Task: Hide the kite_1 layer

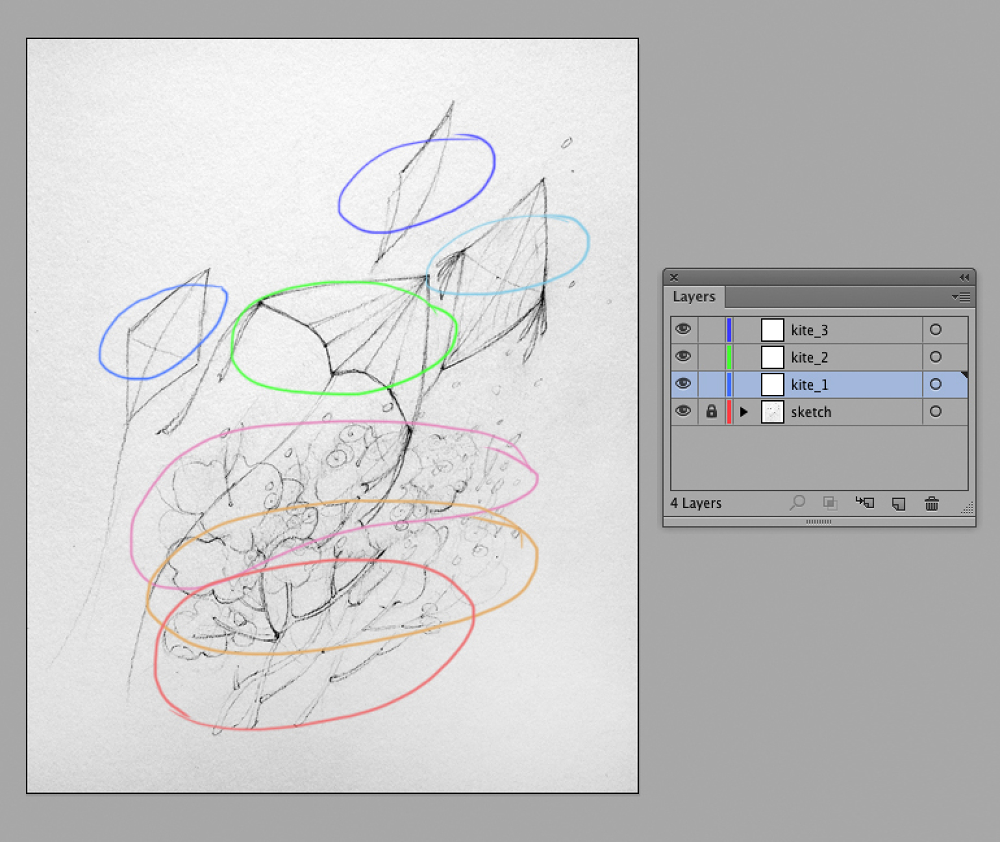Action: click(x=683, y=384)
